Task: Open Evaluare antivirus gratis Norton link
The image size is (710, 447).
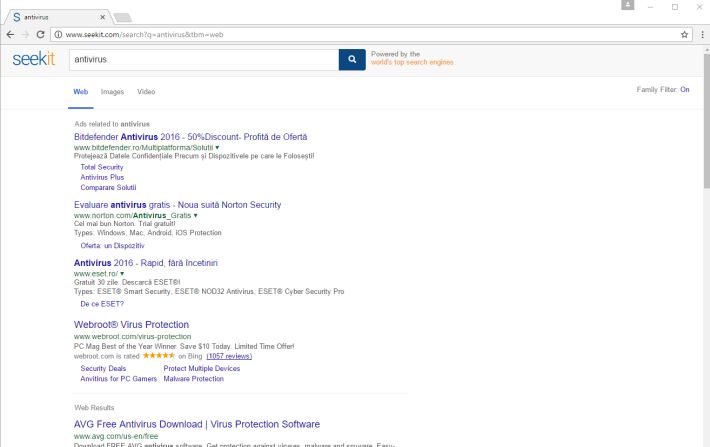Action: (177, 205)
